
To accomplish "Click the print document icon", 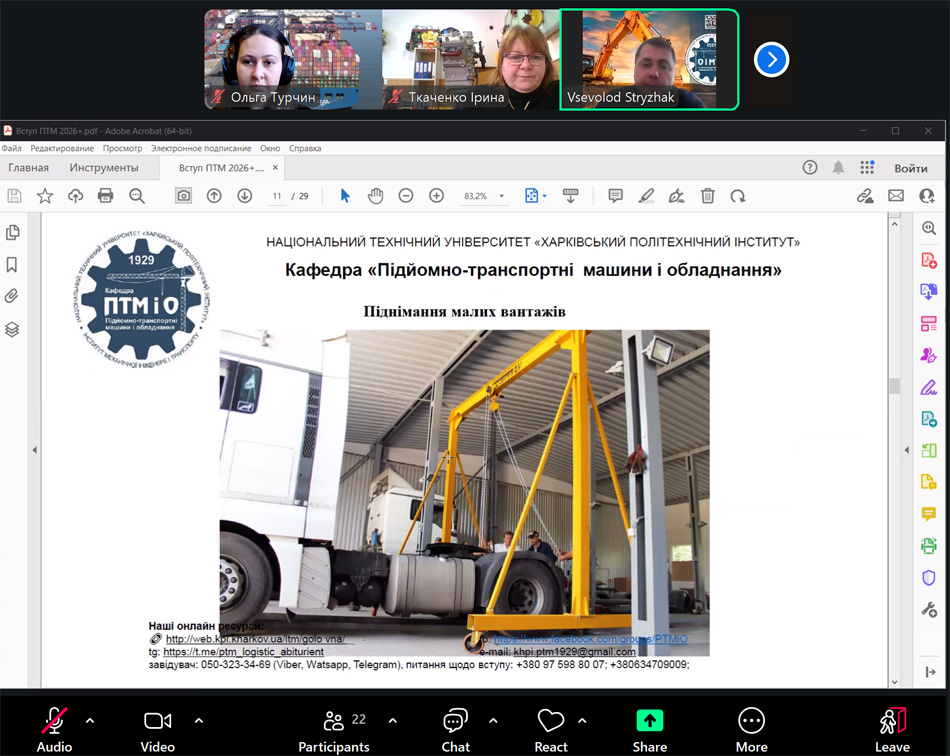I will pyautogui.click(x=106, y=196).
